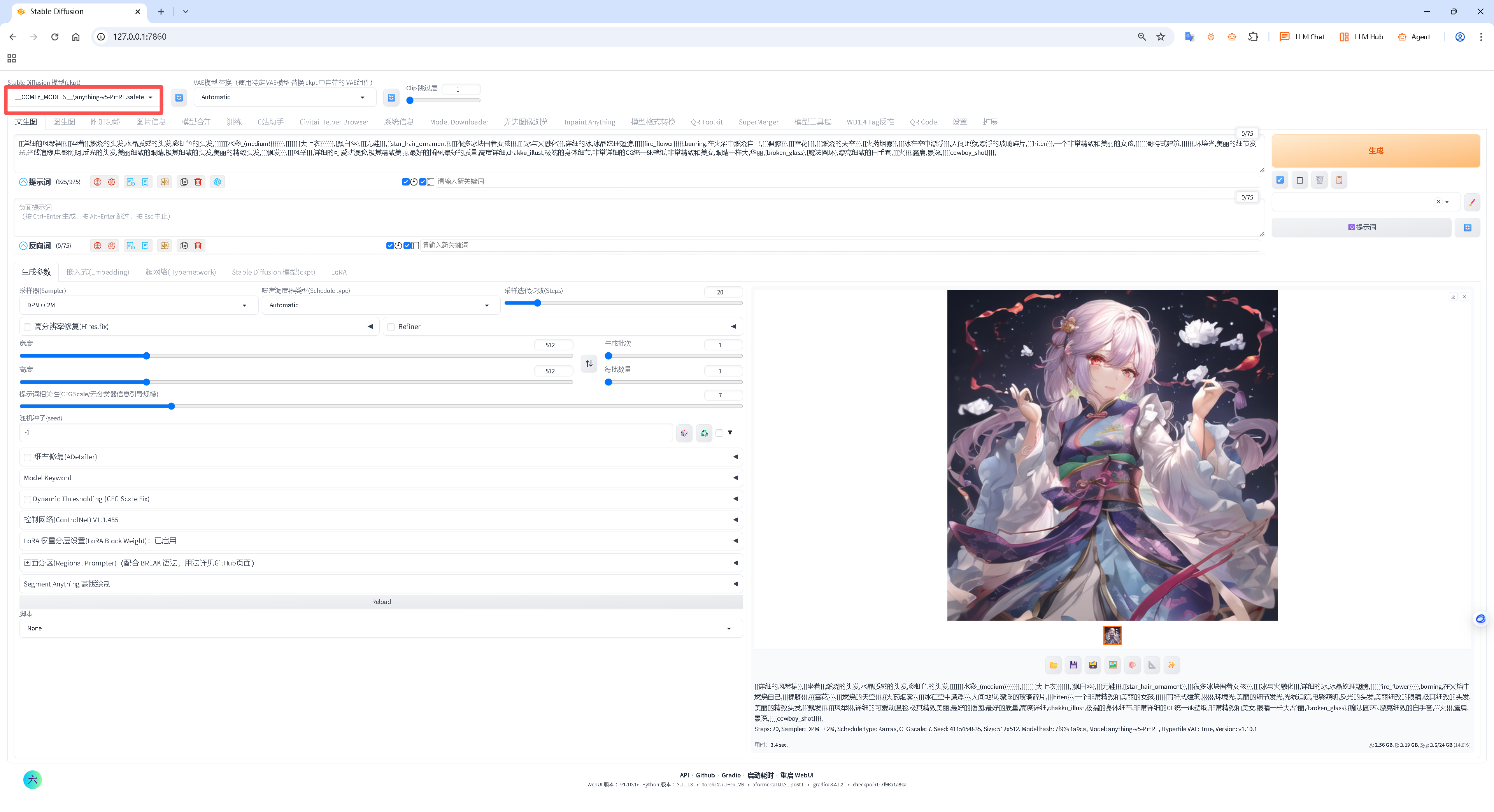
Task: Switch to the Inpaint Anything tab
Action: pyautogui.click(x=589, y=122)
